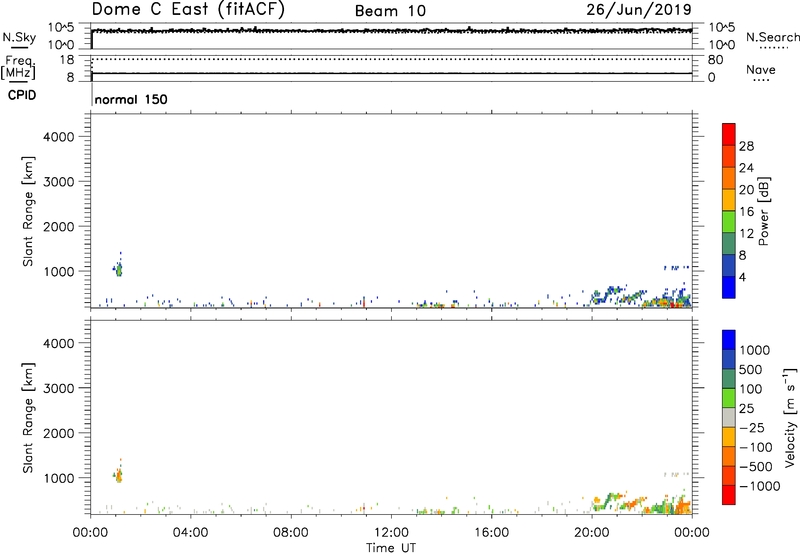Click the '3000' range tick in the velocity panel

point(59,388)
